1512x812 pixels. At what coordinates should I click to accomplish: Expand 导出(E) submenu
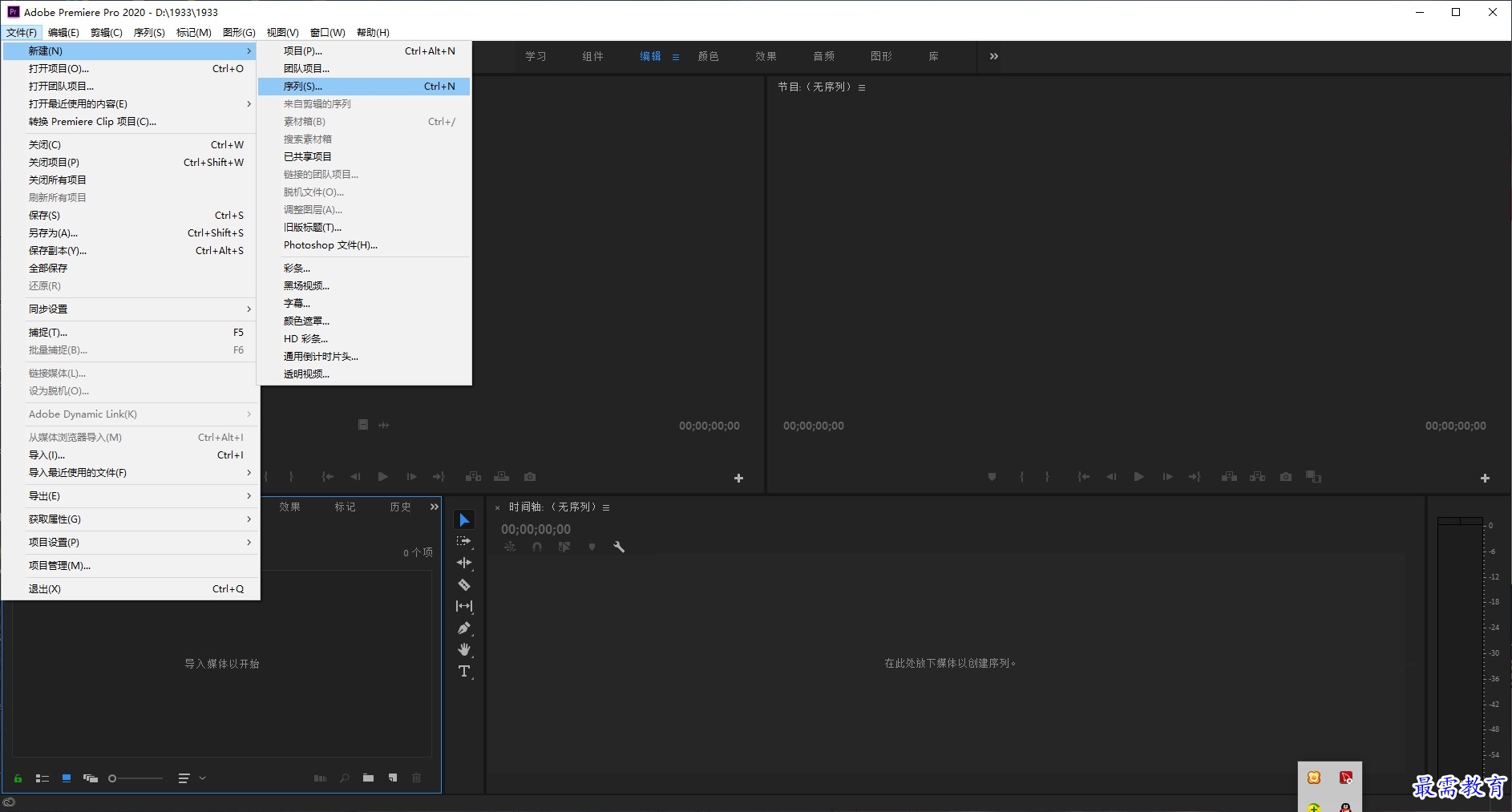[130, 495]
